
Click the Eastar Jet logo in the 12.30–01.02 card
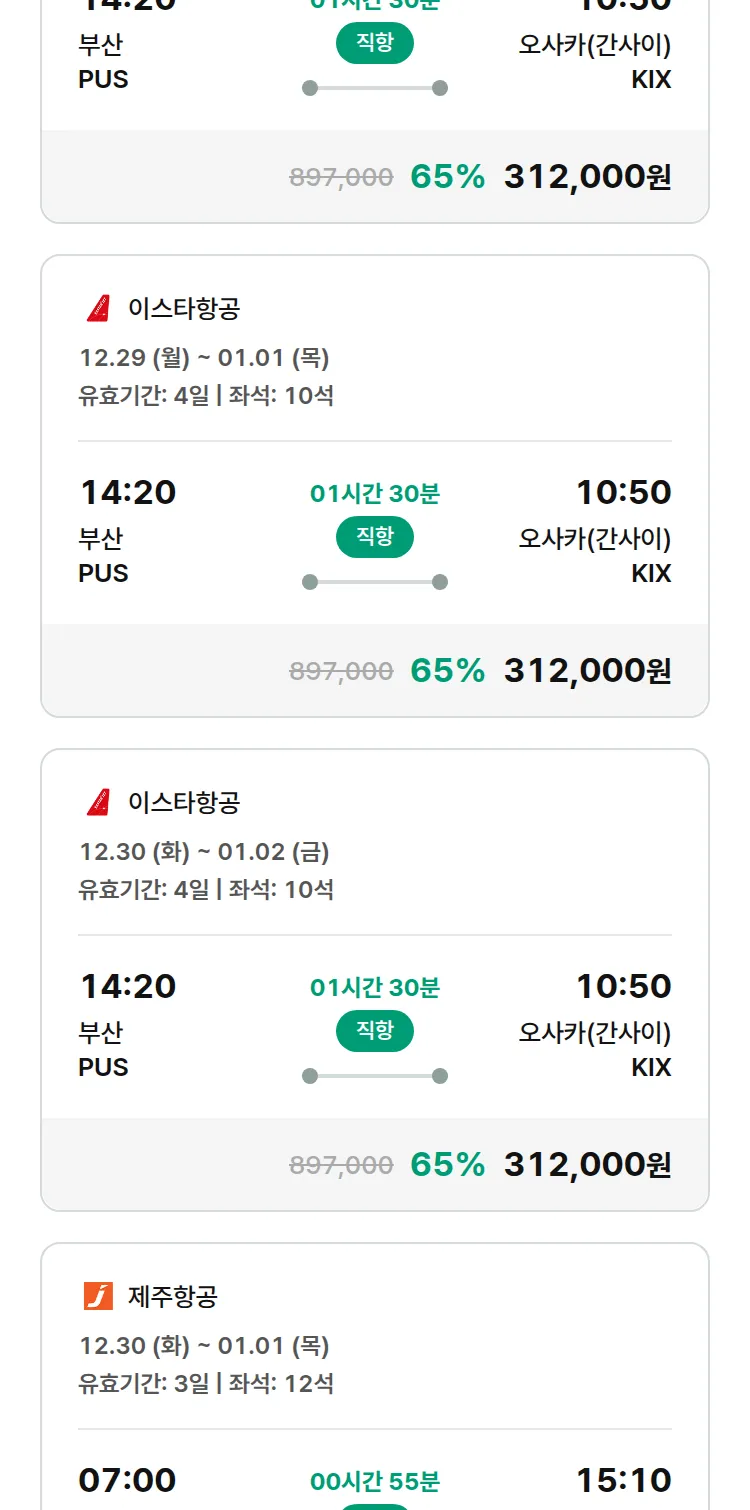tap(98, 803)
